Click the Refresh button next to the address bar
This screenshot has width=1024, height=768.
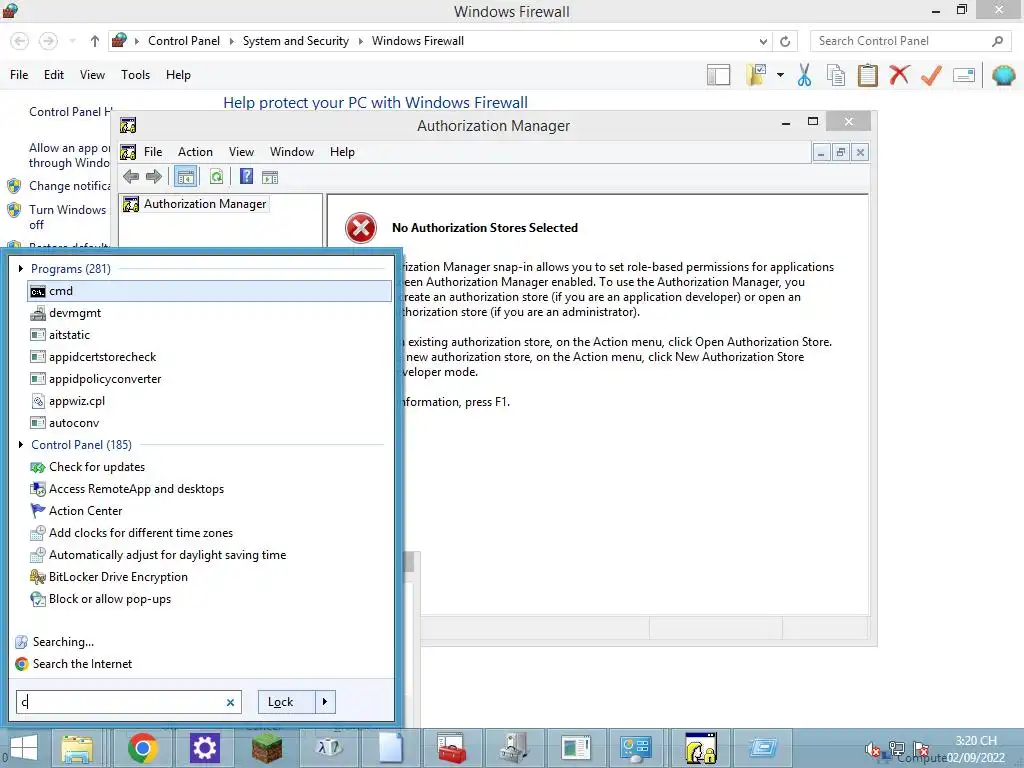785,41
